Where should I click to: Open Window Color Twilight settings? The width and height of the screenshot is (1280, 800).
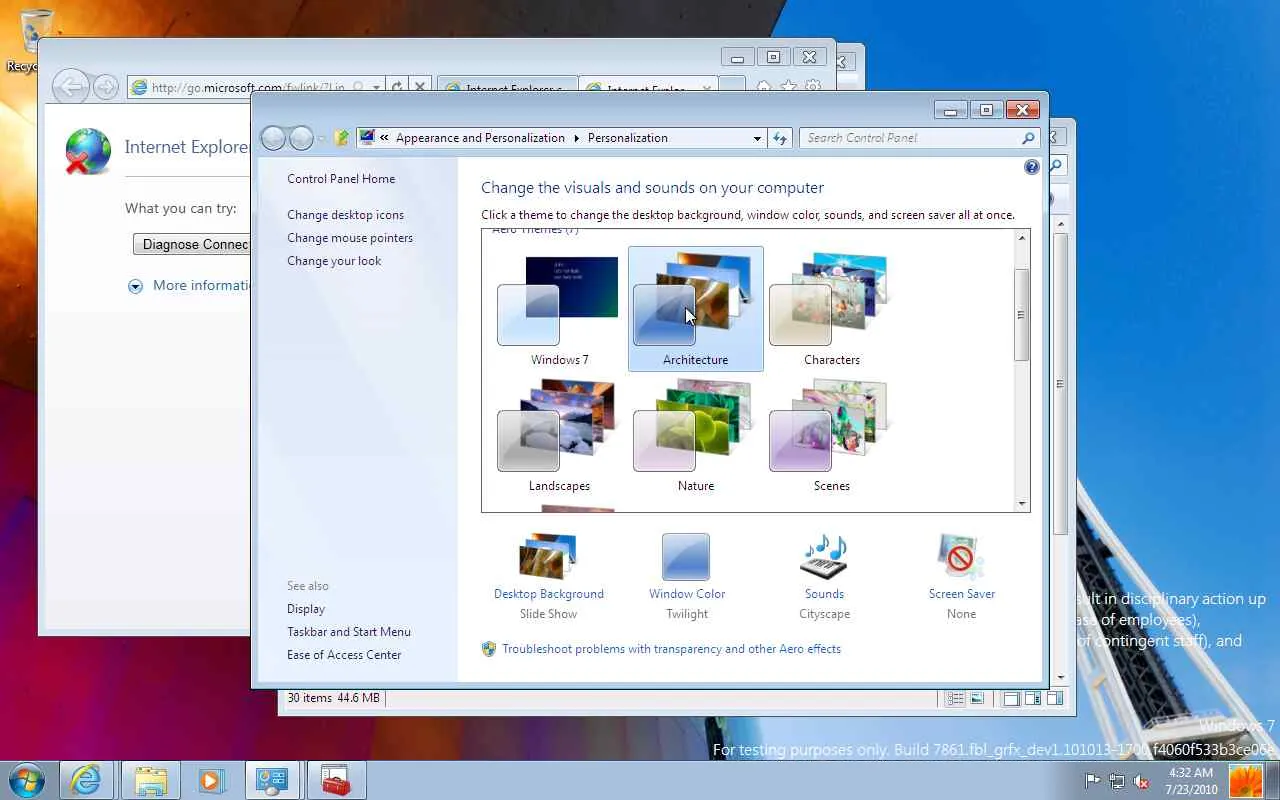tap(687, 576)
